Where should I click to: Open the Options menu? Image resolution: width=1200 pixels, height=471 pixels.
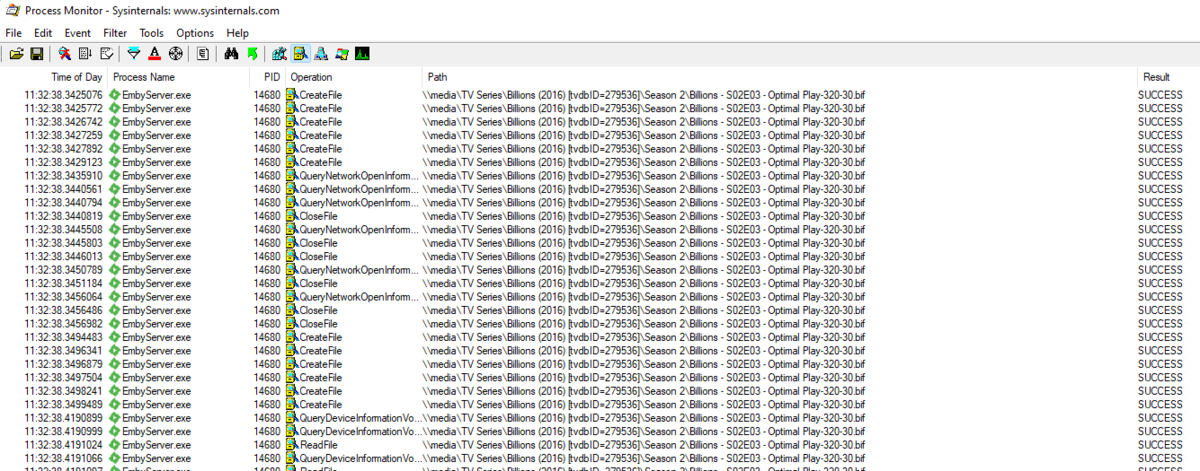tap(195, 33)
